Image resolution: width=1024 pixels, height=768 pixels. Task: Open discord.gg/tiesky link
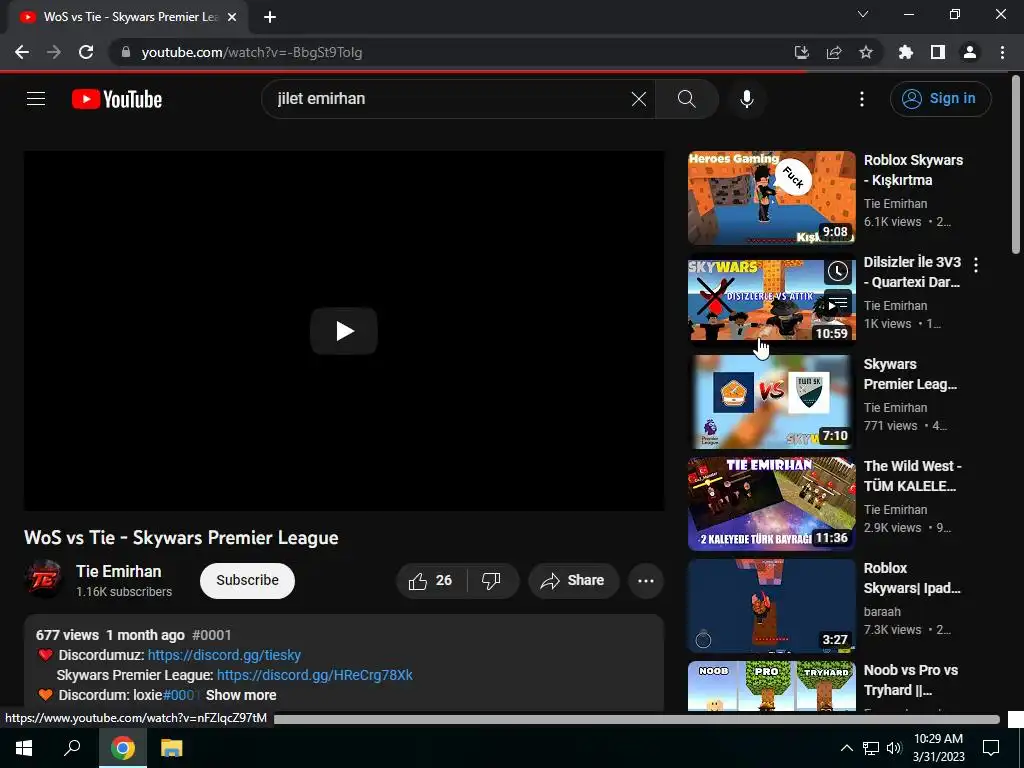click(224, 655)
